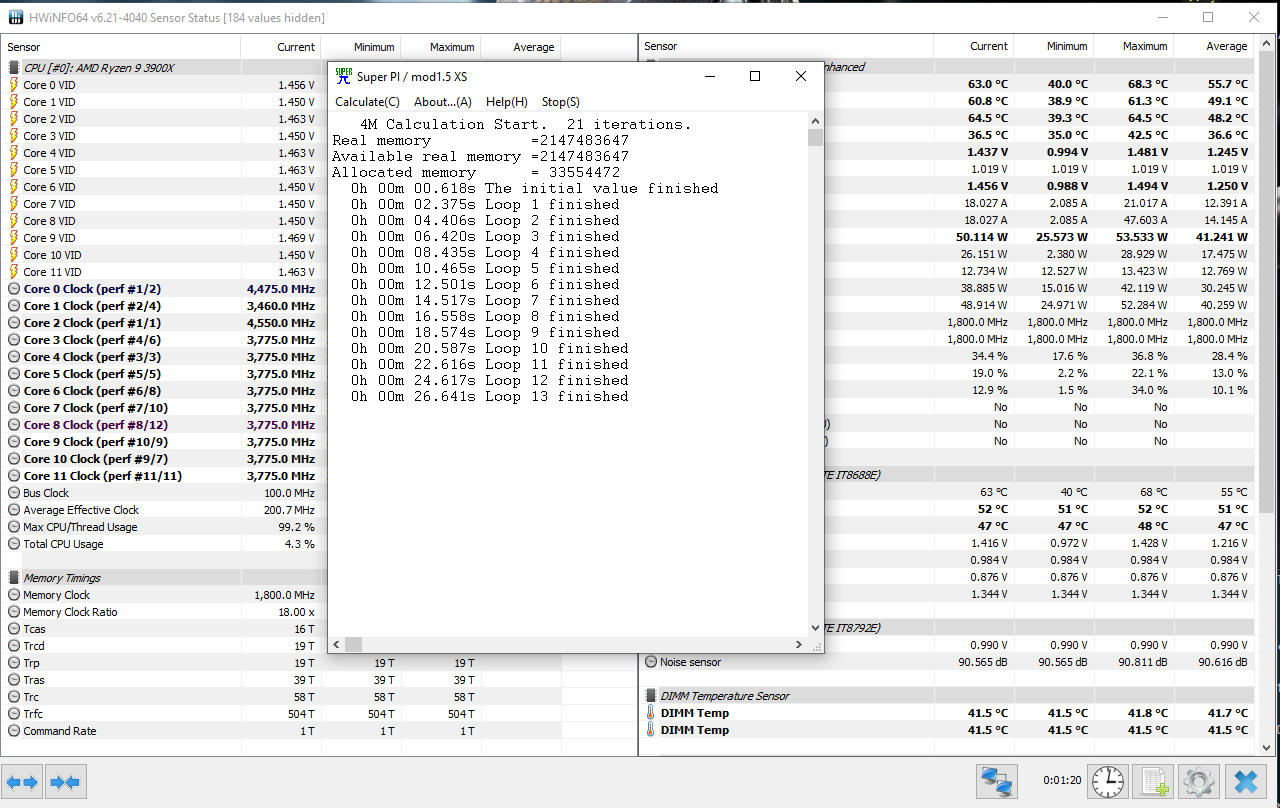
Task: Click the Super PI title bar icon
Action: click(343, 77)
